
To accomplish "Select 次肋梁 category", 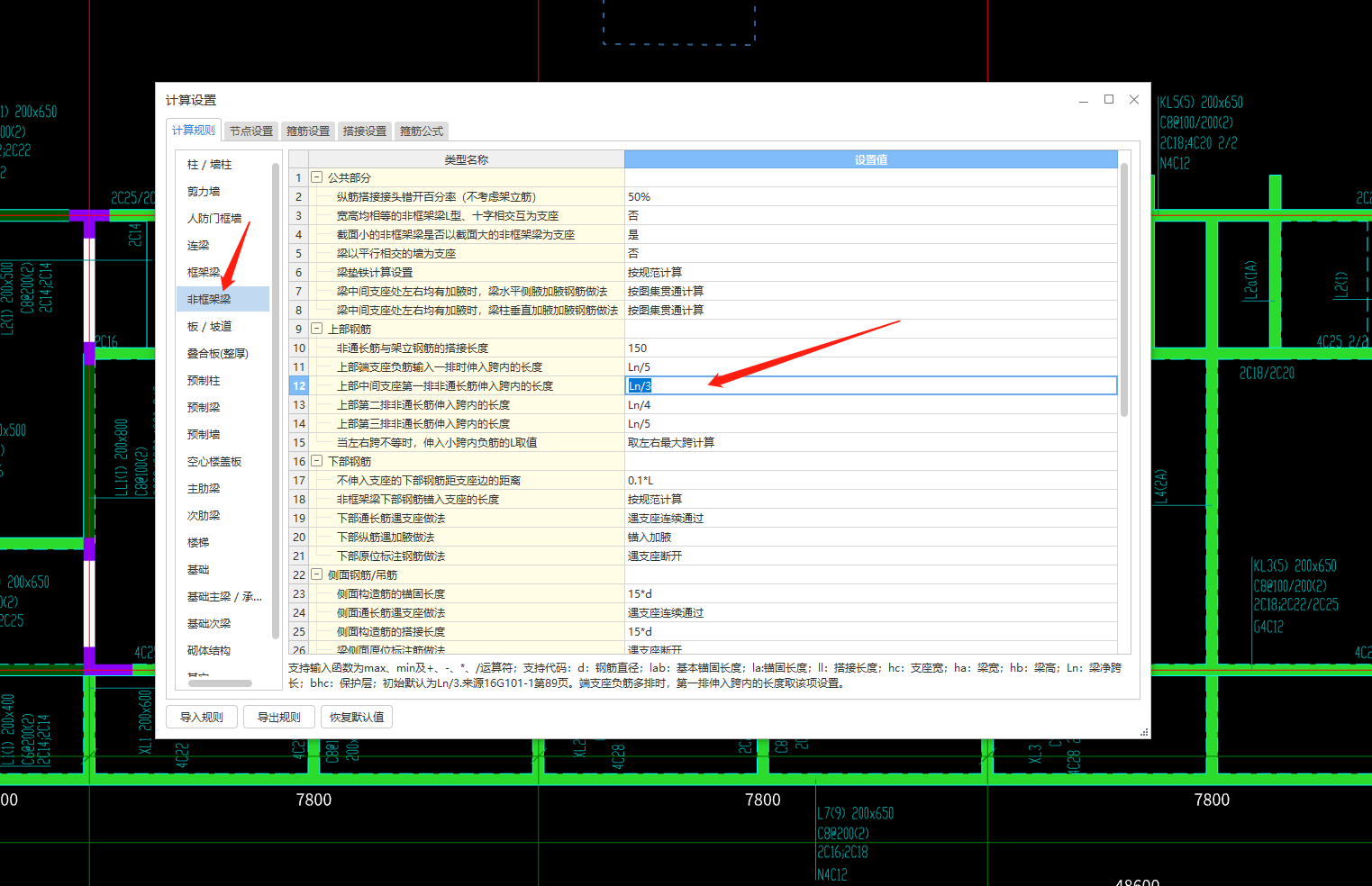I will point(223,516).
